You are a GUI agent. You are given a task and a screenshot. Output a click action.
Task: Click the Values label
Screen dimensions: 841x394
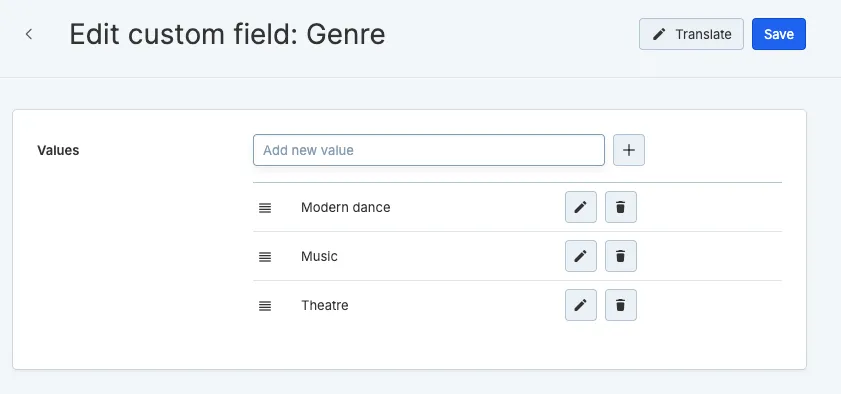click(58, 151)
